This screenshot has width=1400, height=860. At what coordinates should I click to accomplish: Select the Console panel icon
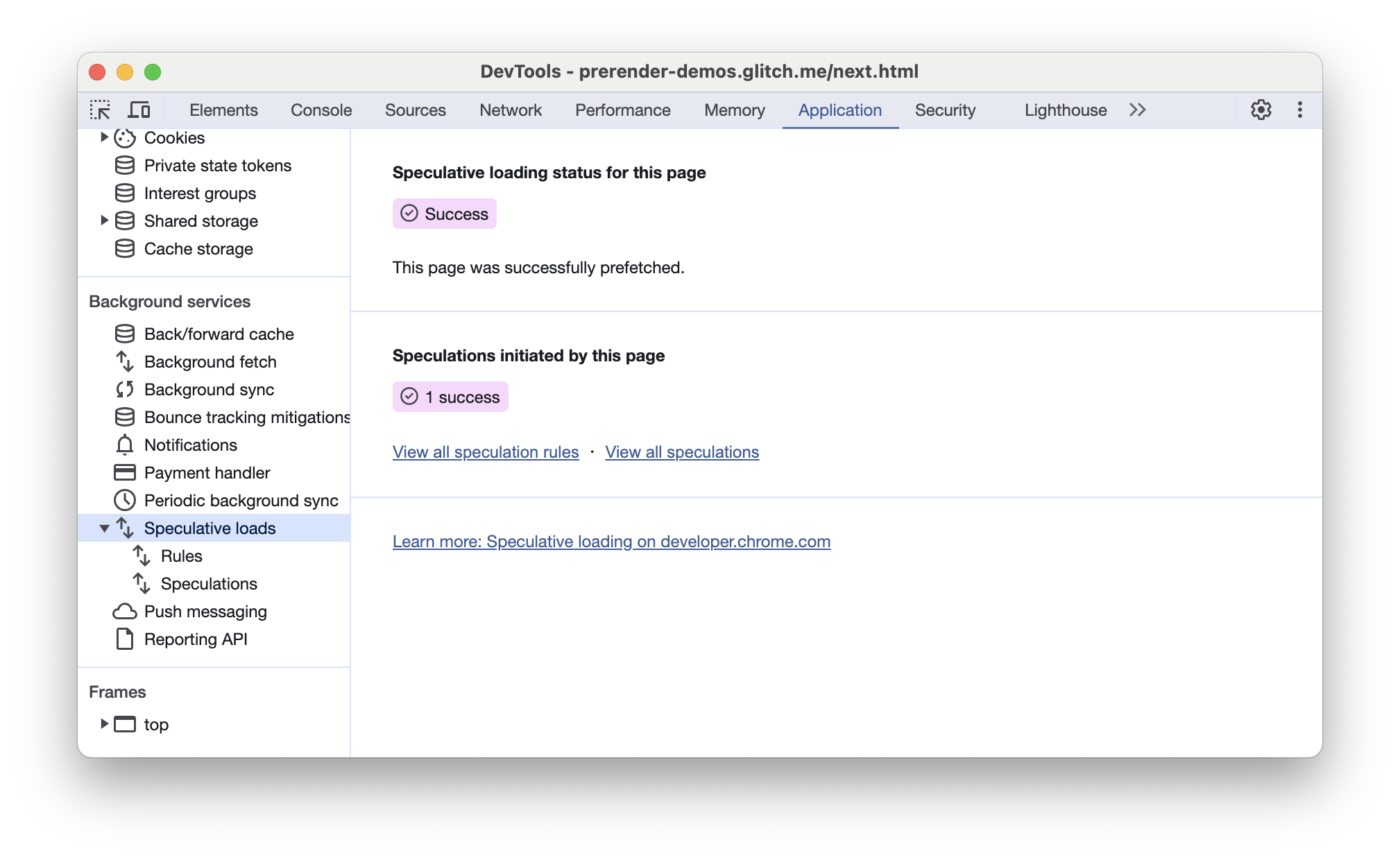point(321,109)
